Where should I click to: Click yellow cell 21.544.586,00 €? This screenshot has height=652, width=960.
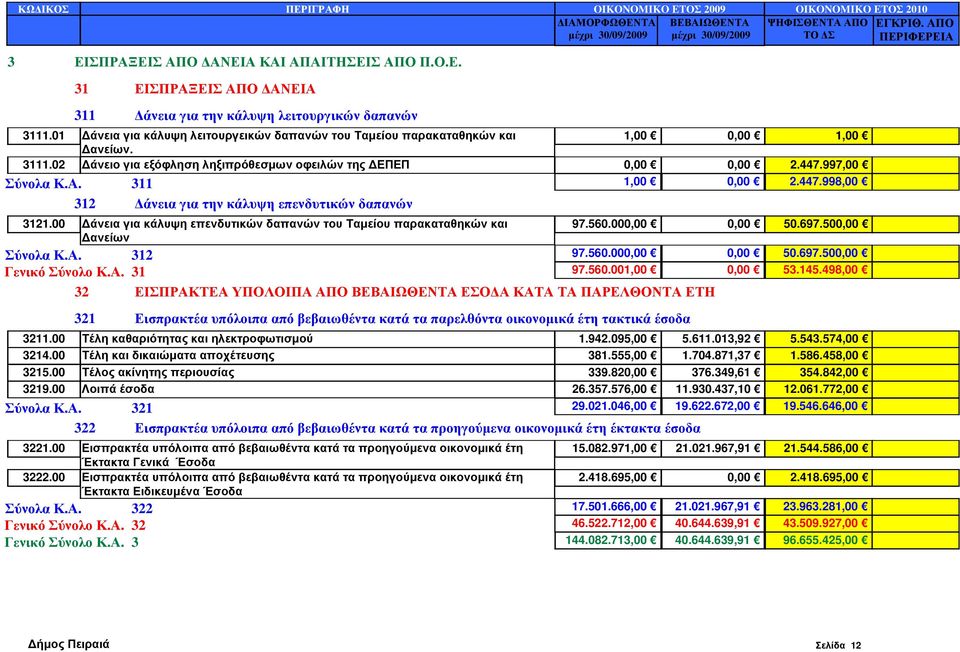[x=819, y=449]
